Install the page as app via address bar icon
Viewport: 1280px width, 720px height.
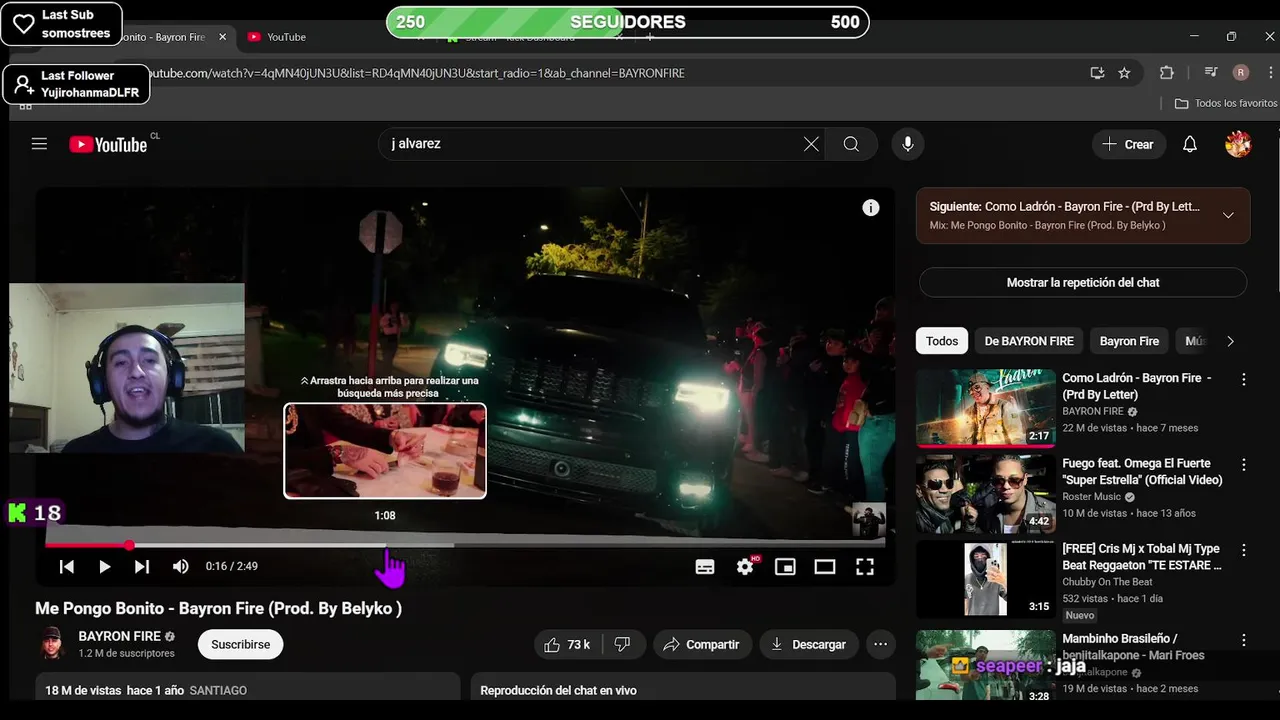pos(1097,73)
